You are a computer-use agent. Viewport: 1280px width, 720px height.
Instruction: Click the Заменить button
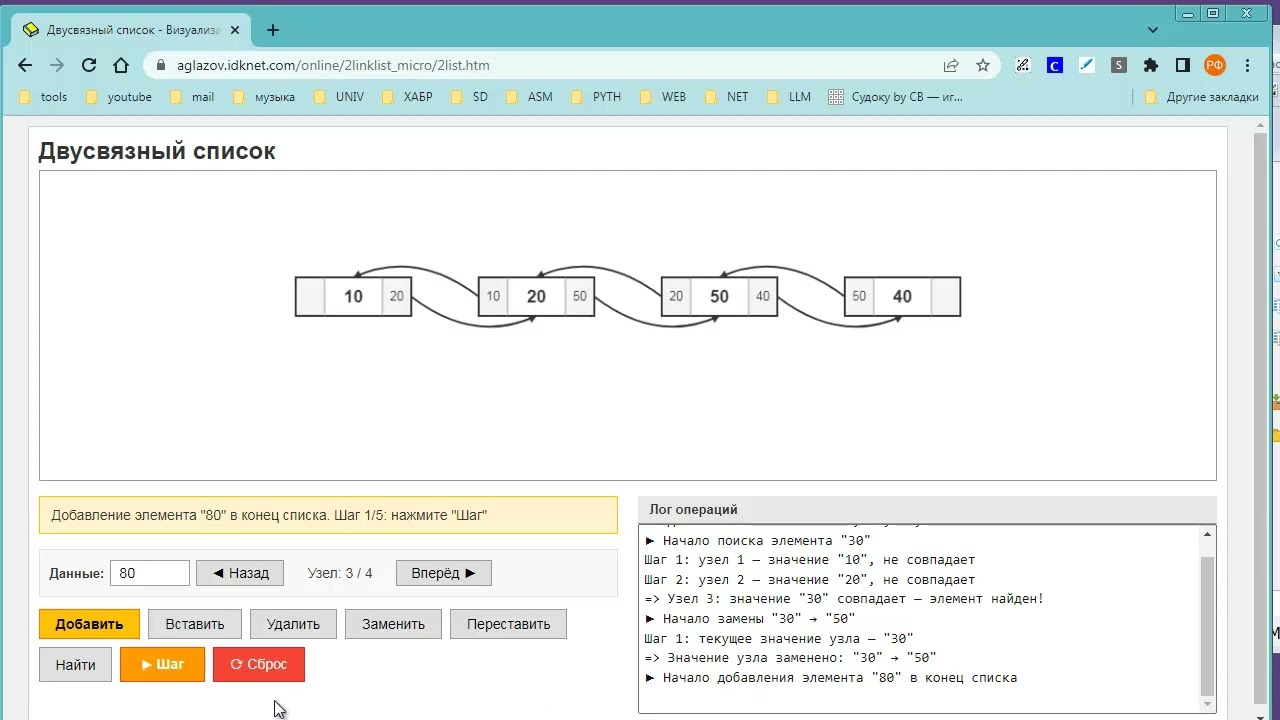393,624
